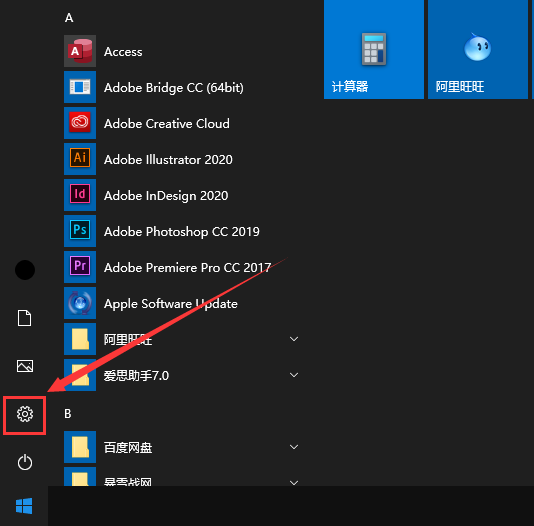
Task: Open the Settings gear icon
Action: (x=25, y=414)
